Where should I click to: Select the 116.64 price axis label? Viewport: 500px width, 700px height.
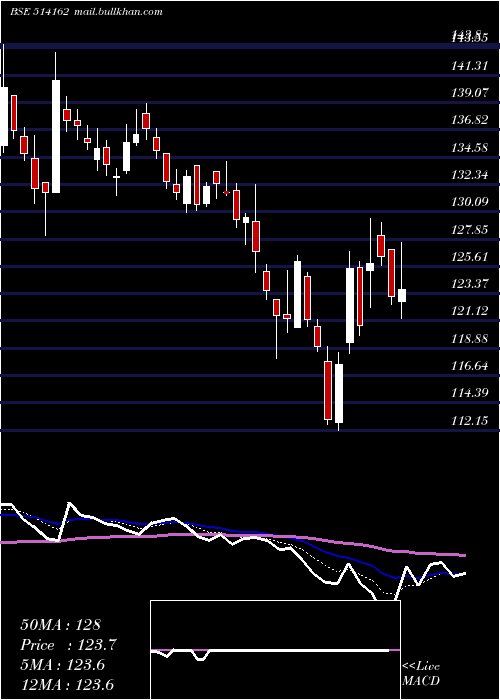[469, 366]
